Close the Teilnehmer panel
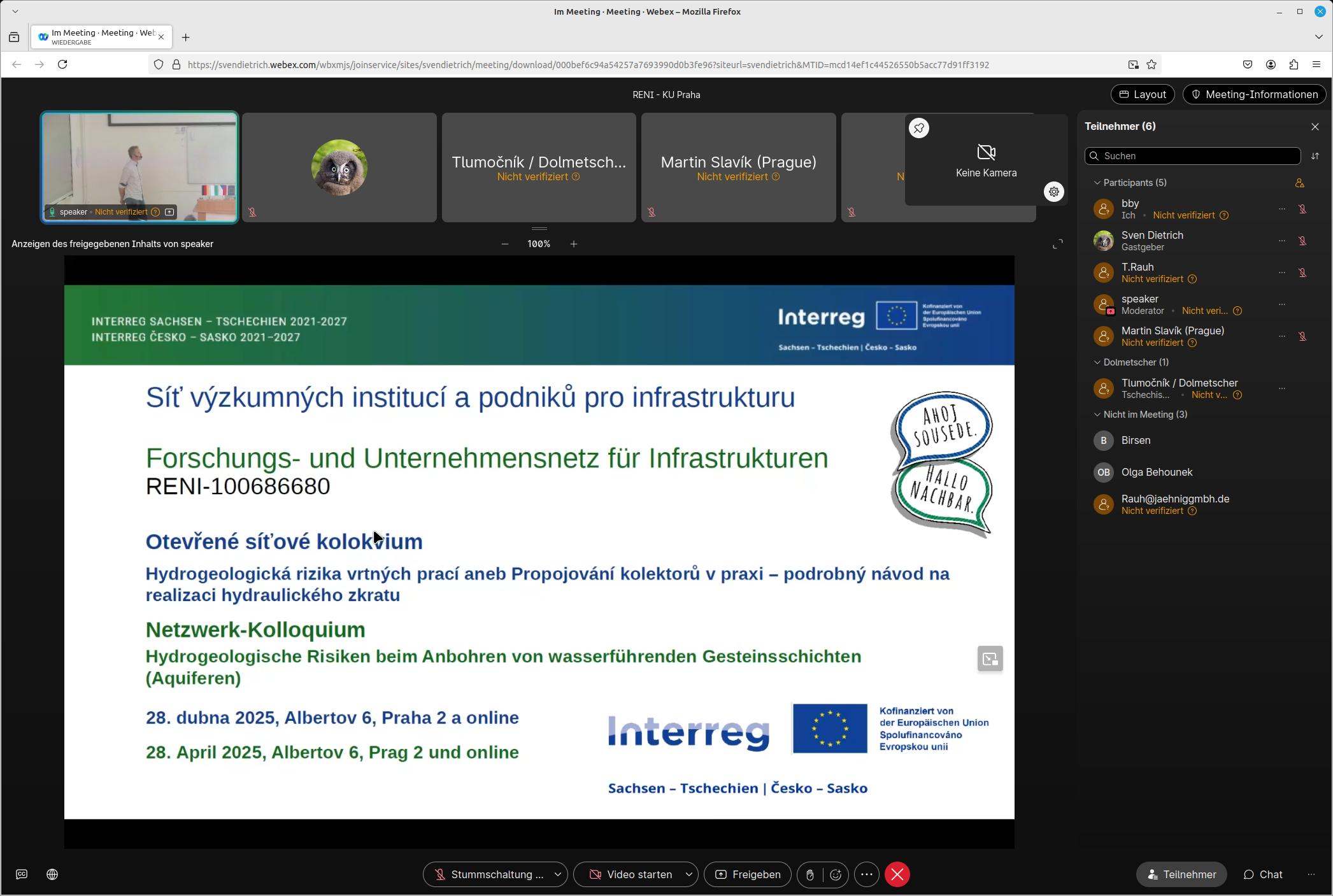The height and width of the screenshot is (896, 1333). (x=1315, y=127)
